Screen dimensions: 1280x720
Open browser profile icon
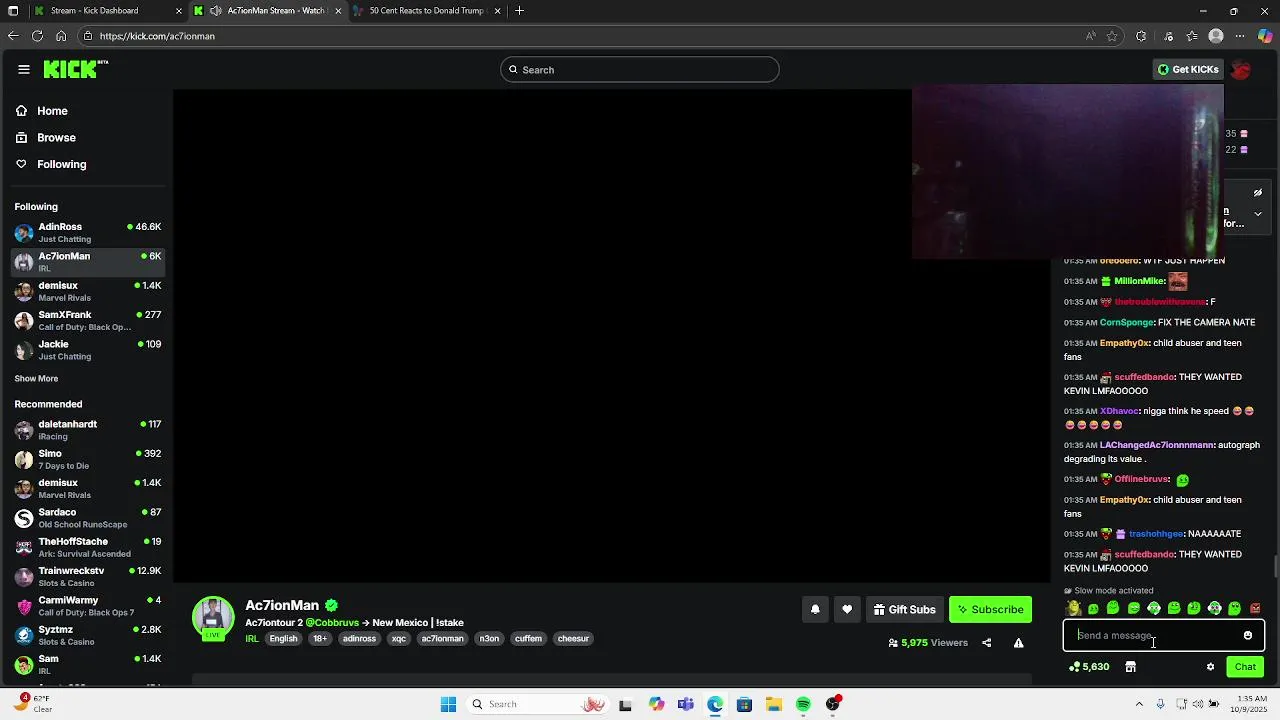(x=1216, y=36)
